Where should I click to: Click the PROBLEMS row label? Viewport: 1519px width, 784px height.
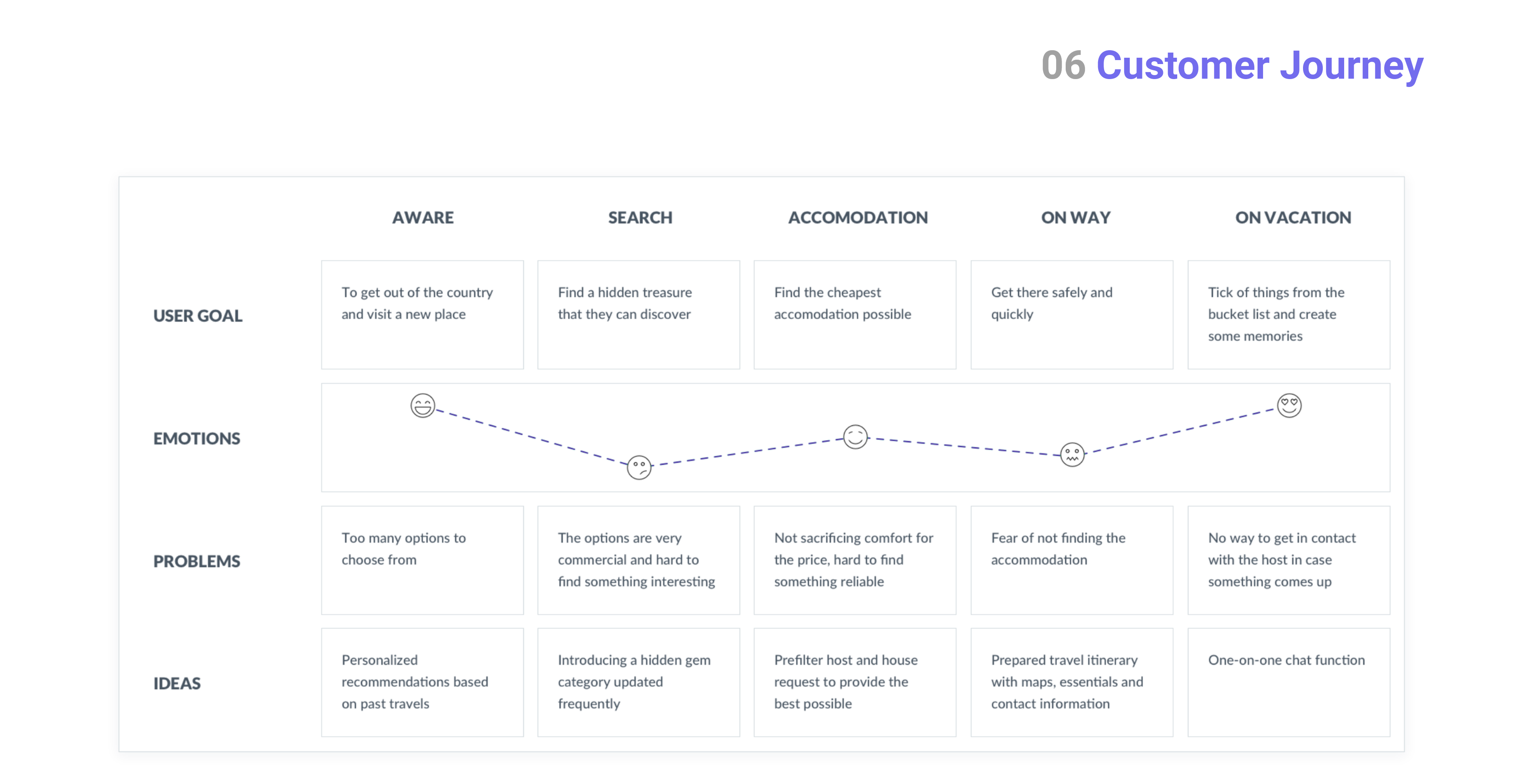(x=196, y=561)
